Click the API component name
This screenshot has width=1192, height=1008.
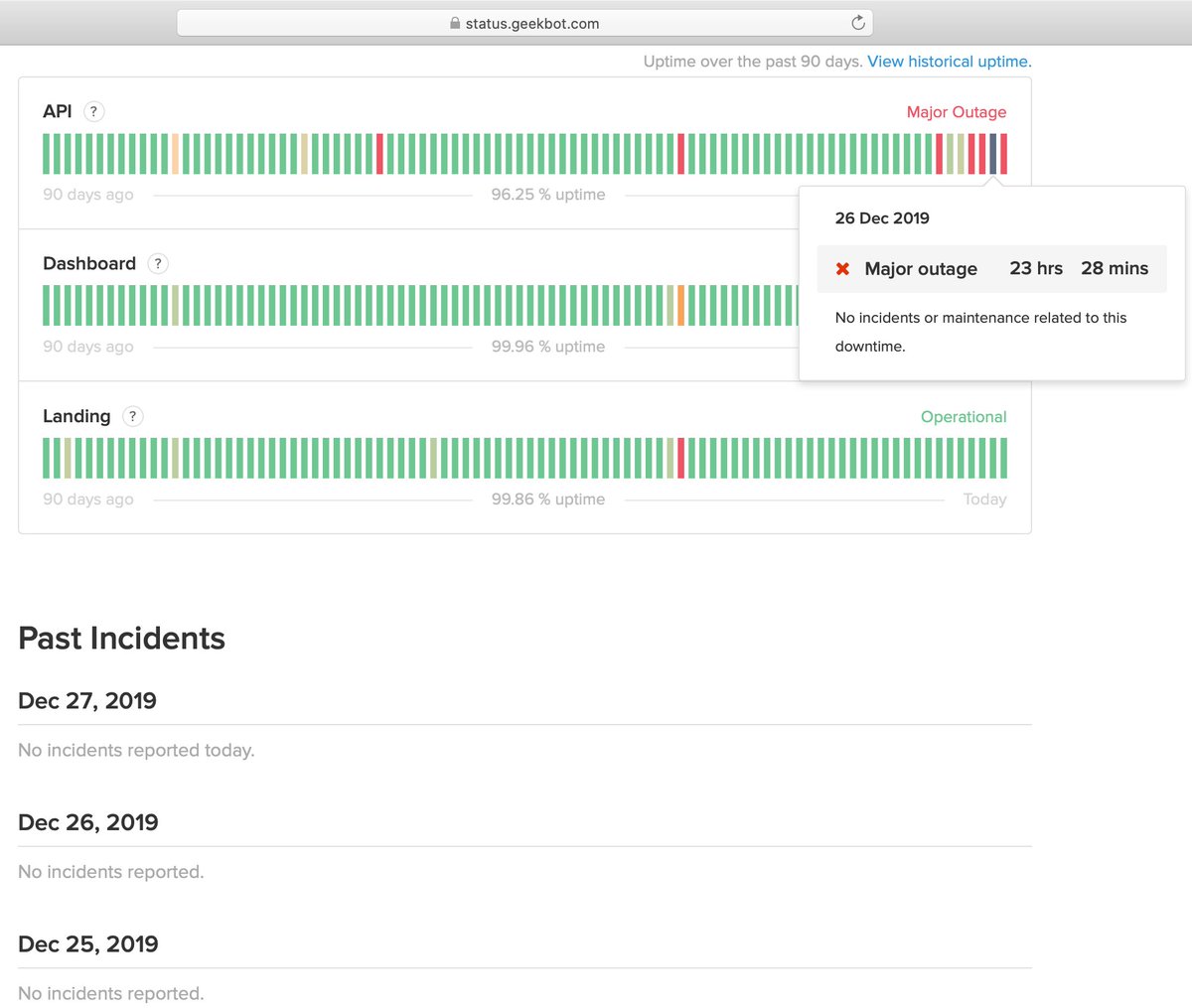pyautogui.click(x=58, y=111)
